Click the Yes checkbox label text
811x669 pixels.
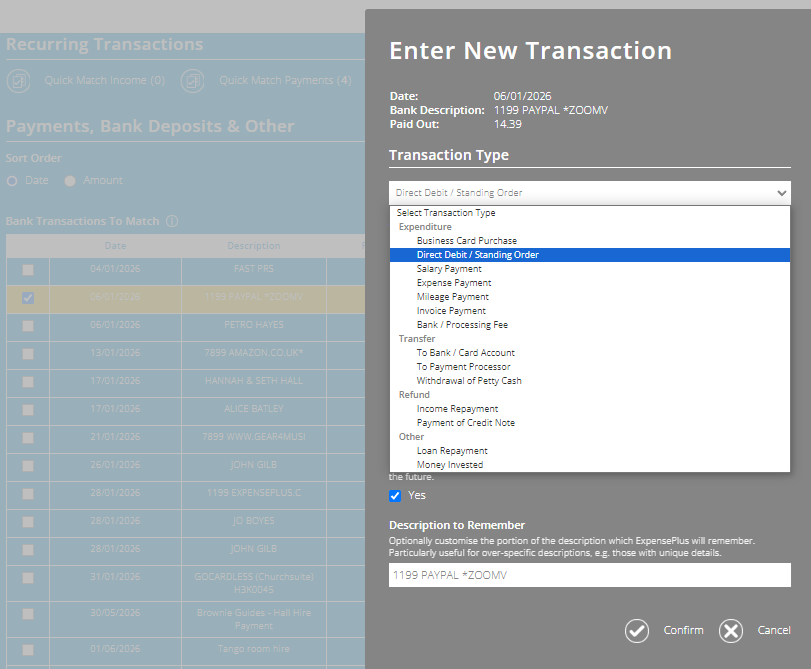[417, 496]
